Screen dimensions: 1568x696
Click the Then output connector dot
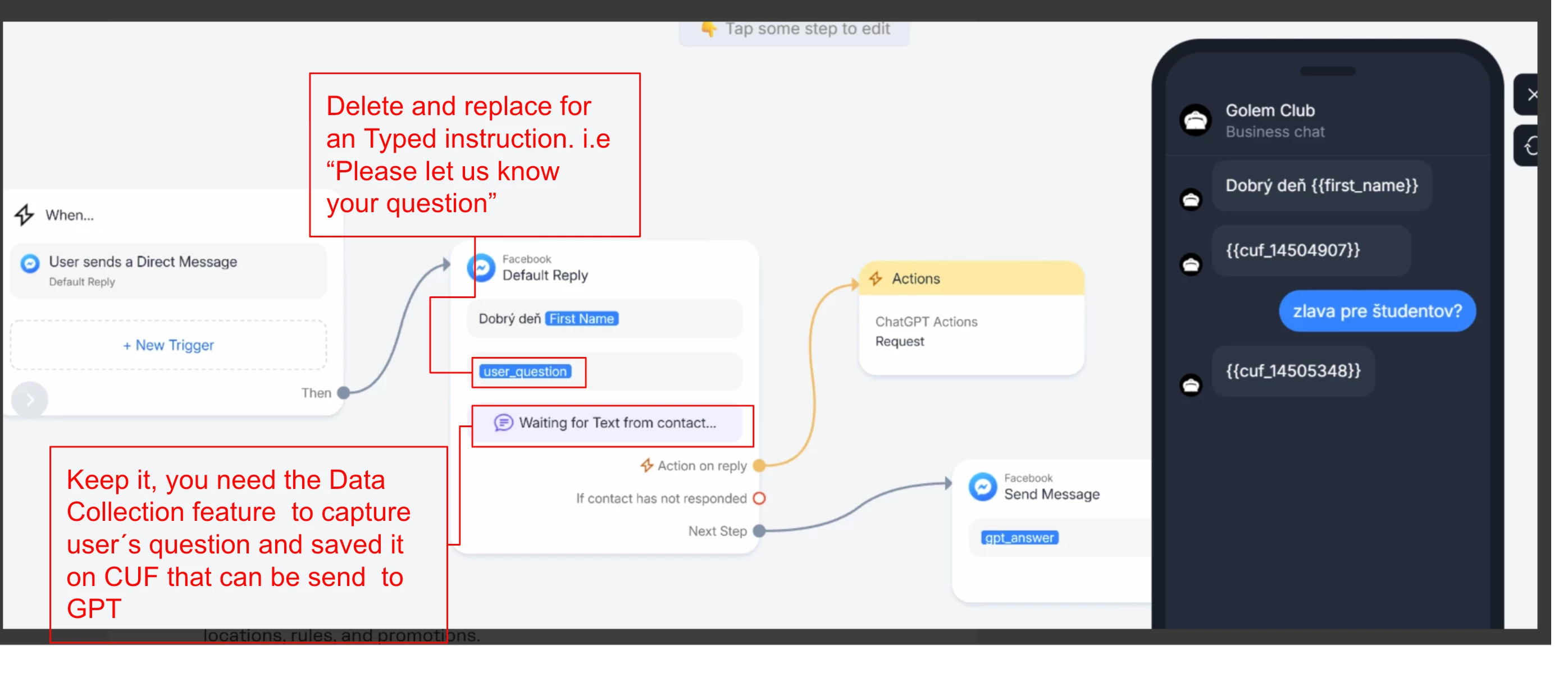click(343, 393)
